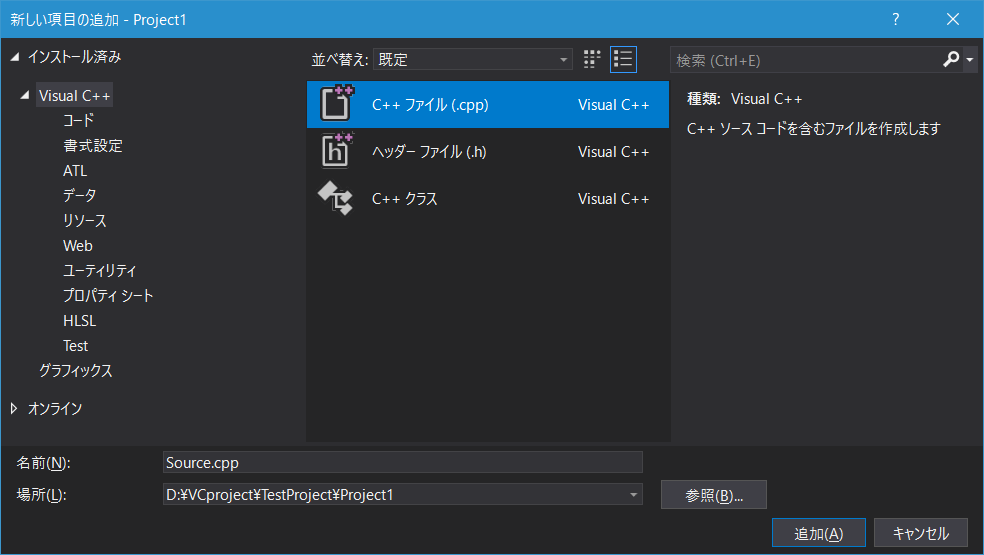Click the C++ ファイル (.cpp) item name
984x555 pixels.
[430, 104]
